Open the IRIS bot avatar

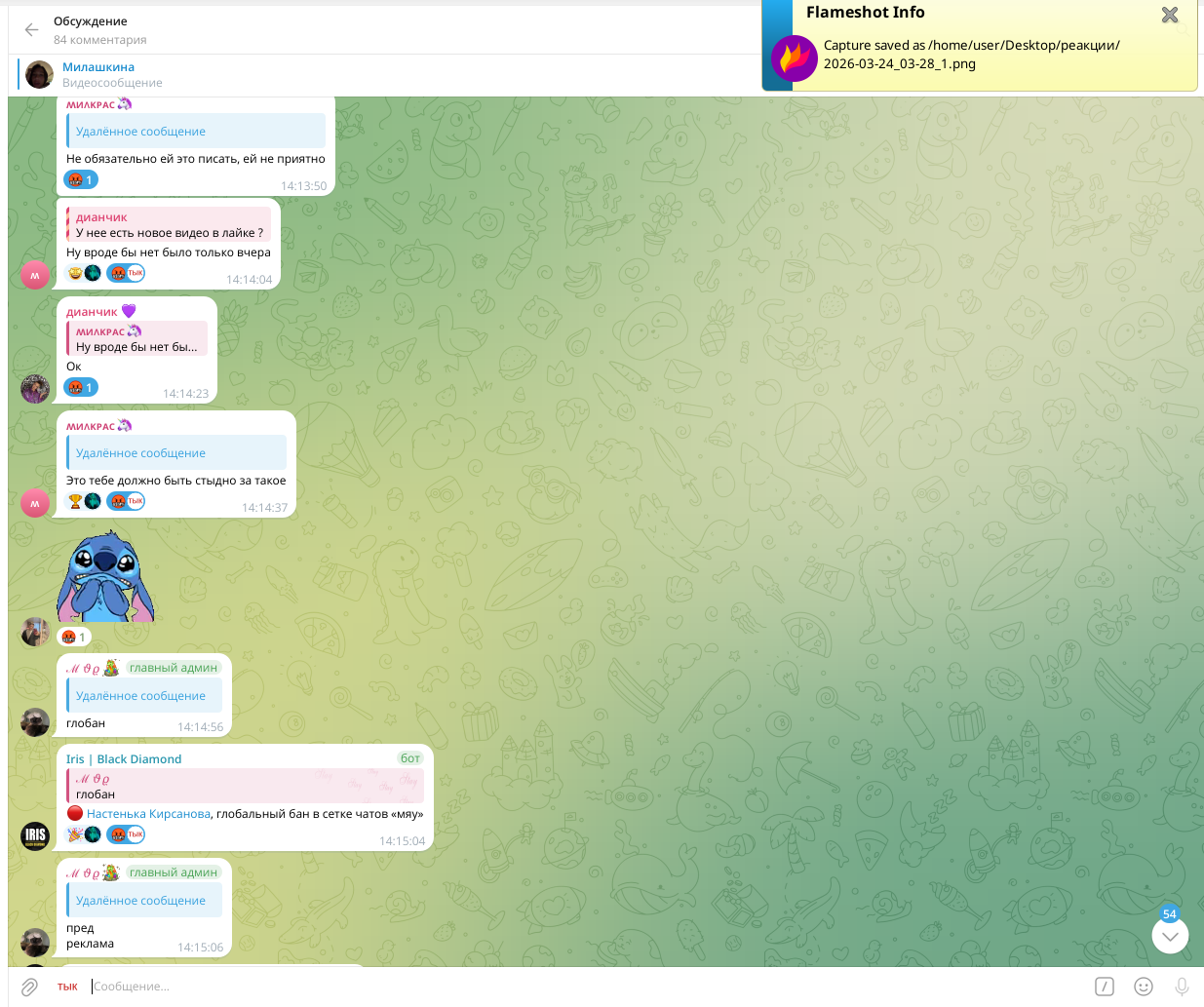pos(35,835)
